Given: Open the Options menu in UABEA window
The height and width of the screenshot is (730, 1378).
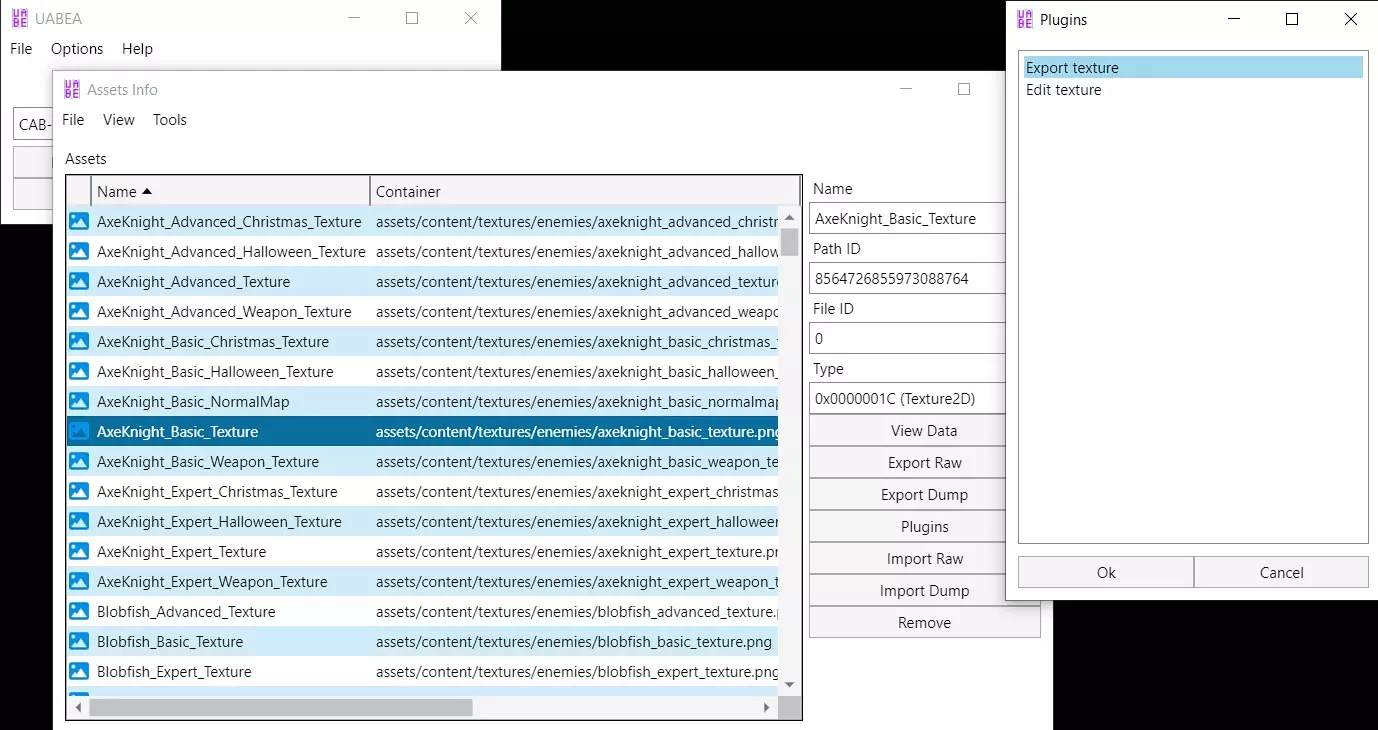Looking at the screenshot, I should click(77, 49).
